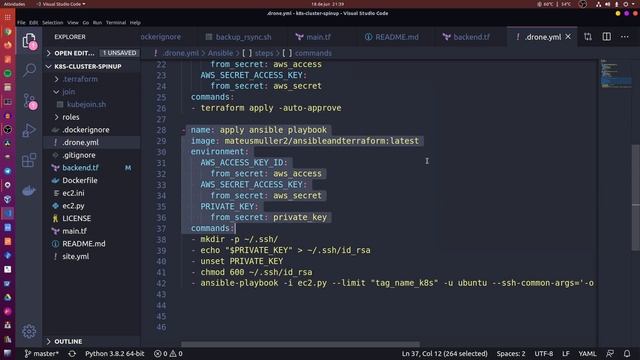Click the master branch indicator
Screen dimensions: 640x360
[41, 353]
